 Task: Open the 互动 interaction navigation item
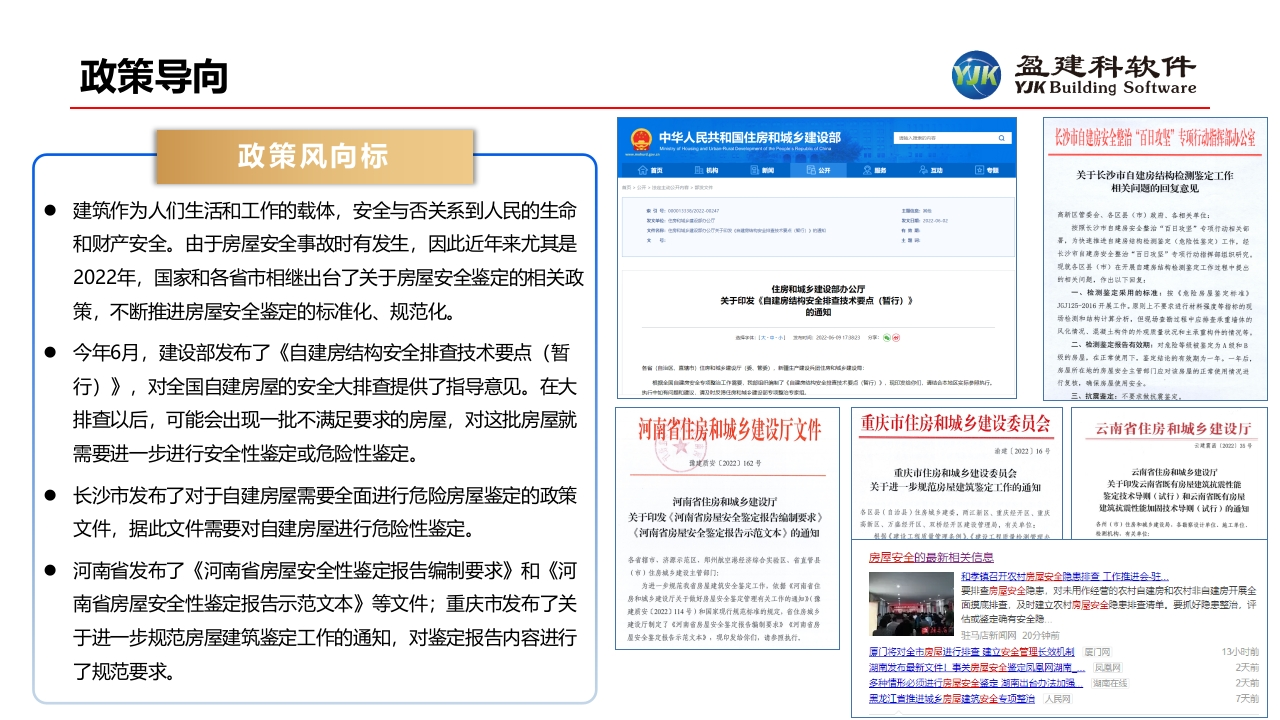click(x=931, y=171)
